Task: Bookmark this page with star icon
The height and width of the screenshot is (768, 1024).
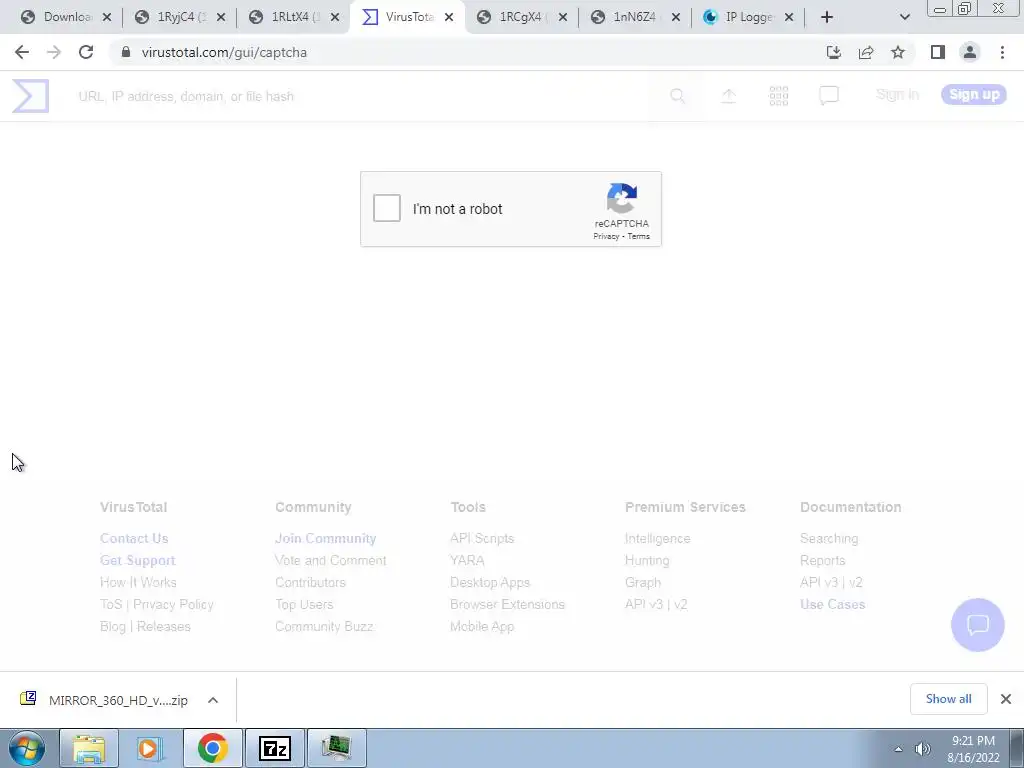Action: pyautogui.click(x=898, y=52)
